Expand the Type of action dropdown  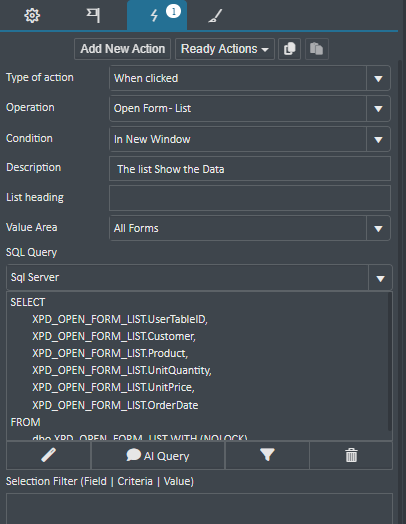click(x=250, y=78)
